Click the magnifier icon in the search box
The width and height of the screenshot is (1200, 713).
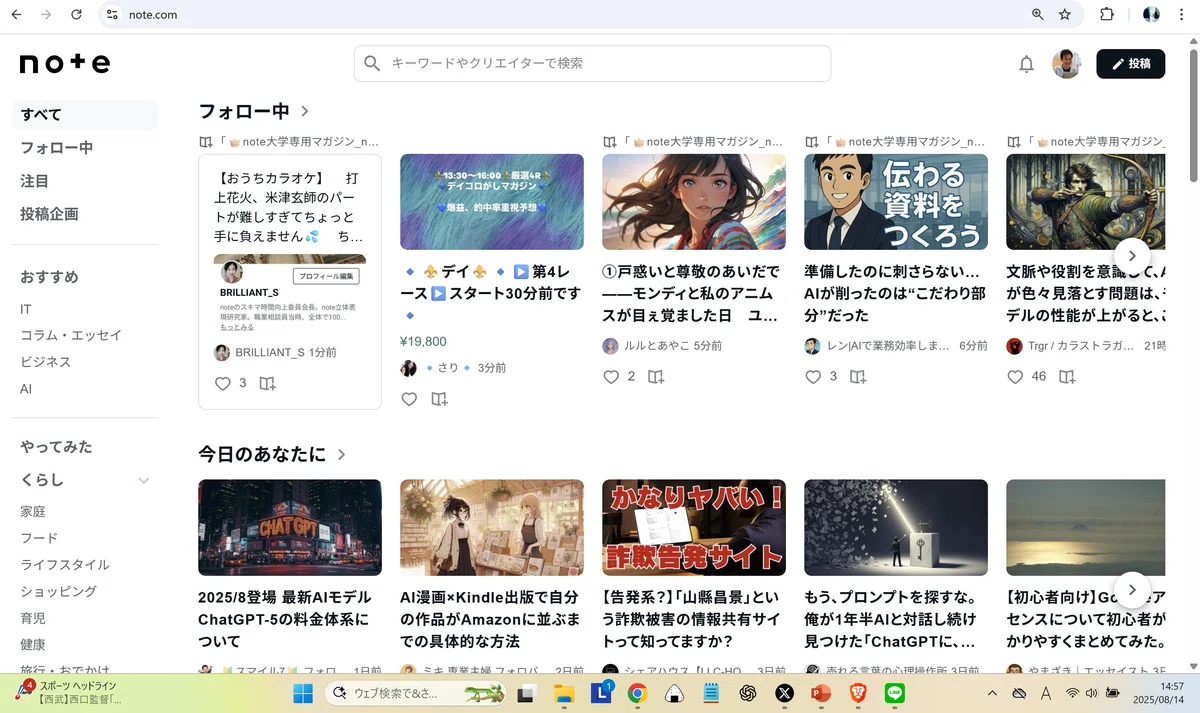tap(372, 63)
